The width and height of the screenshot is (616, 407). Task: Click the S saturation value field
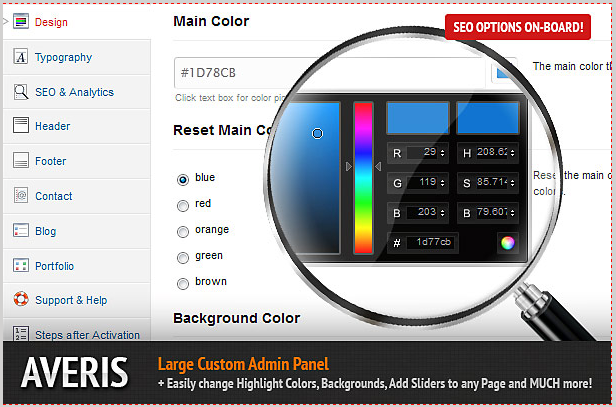pyautogui.click(x=492, y=182)
